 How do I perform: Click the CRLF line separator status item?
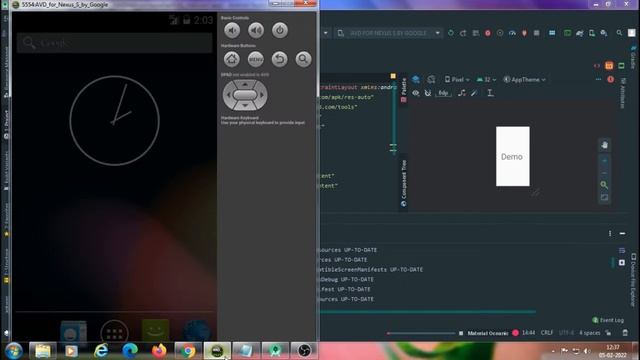tap(547, 333)
